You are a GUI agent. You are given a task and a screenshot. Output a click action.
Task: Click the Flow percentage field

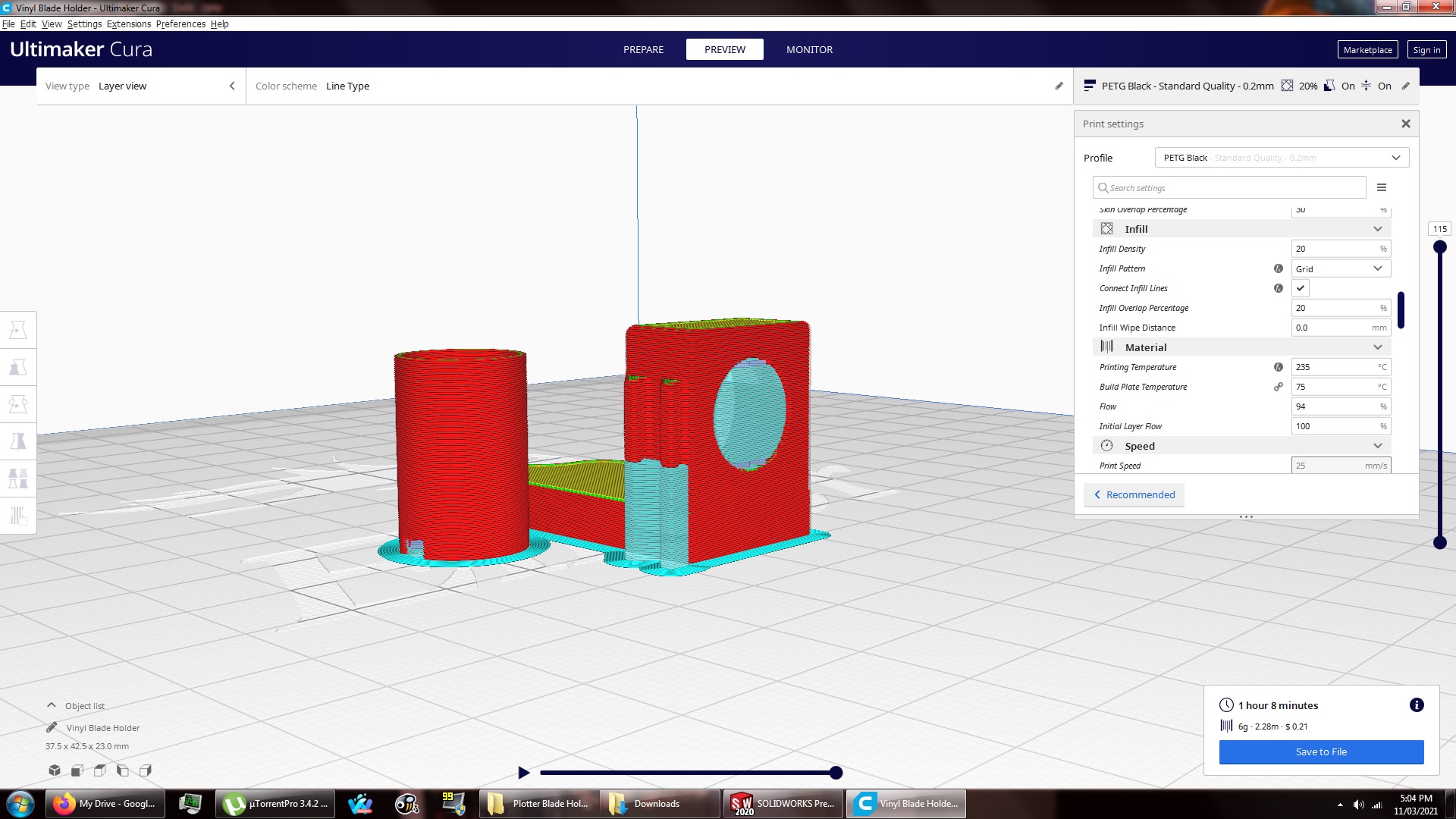(1341, 406)
